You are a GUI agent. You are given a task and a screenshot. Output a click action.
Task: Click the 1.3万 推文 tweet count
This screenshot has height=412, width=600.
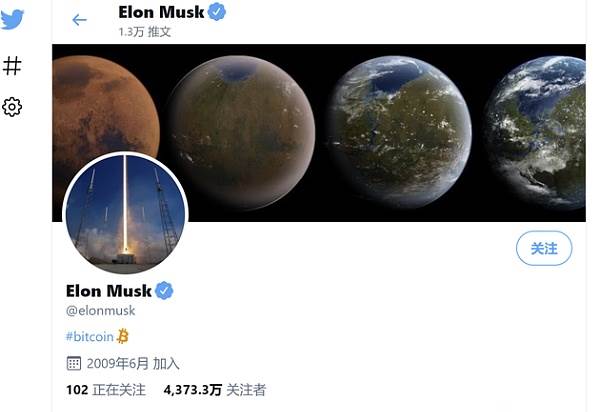pyautogui.click(x=144, y=32)
